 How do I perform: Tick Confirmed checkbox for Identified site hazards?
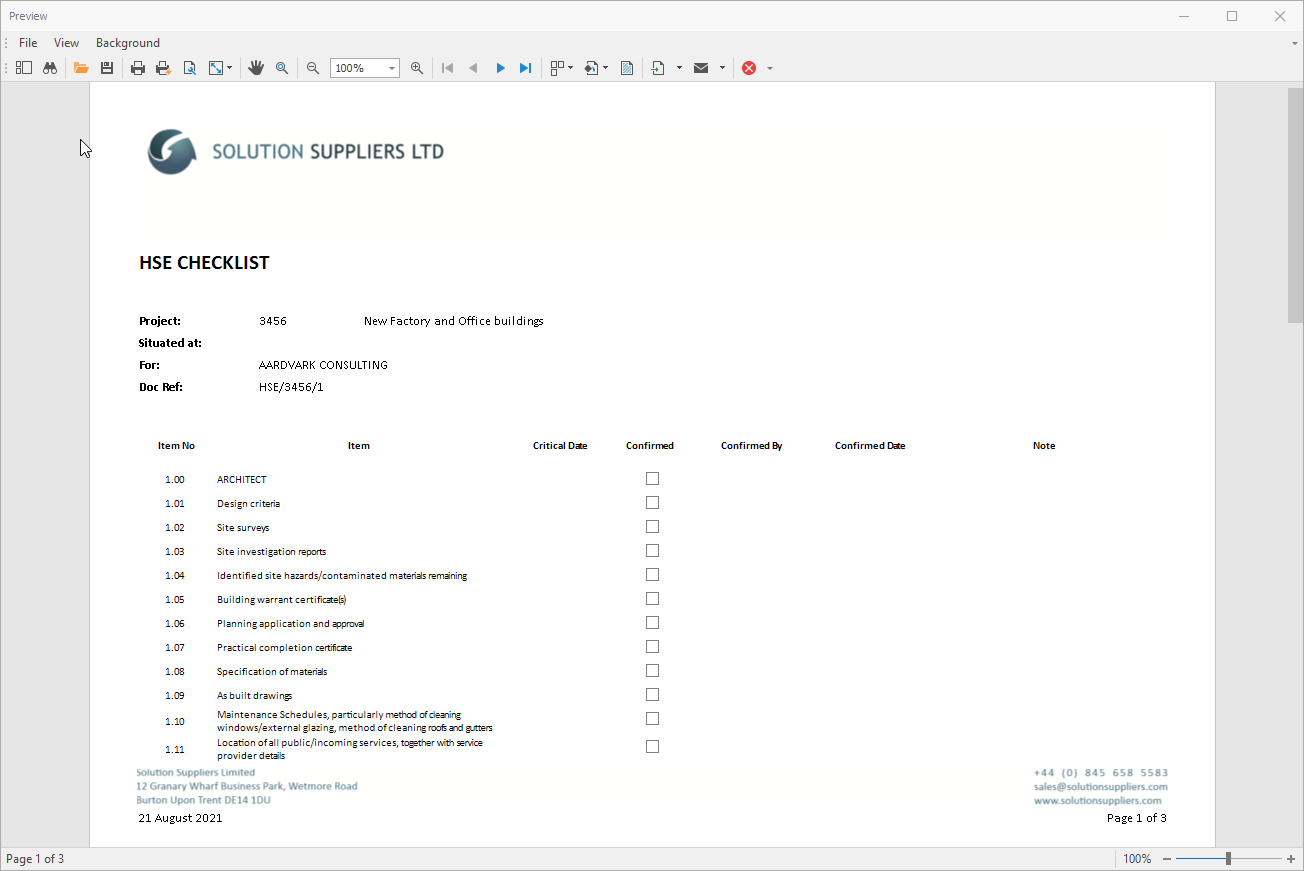coord(652,575)
